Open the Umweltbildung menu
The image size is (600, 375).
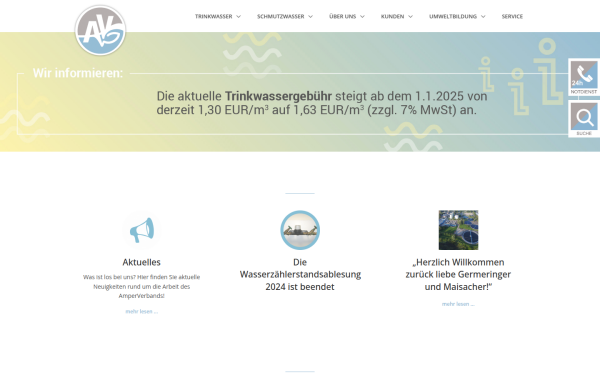click(x=453, y=16)
